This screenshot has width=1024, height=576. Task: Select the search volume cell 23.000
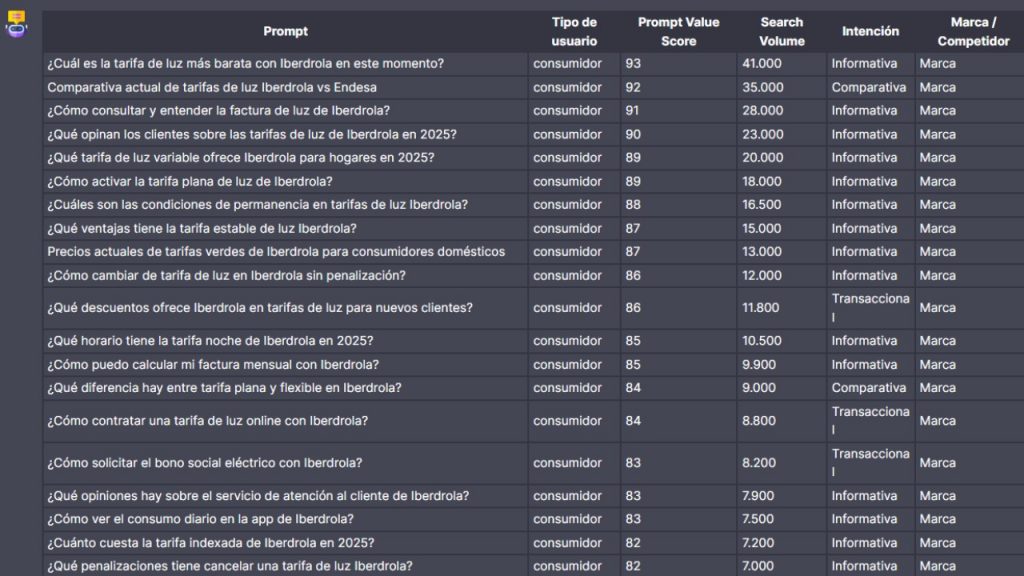(x=762, y=134)
